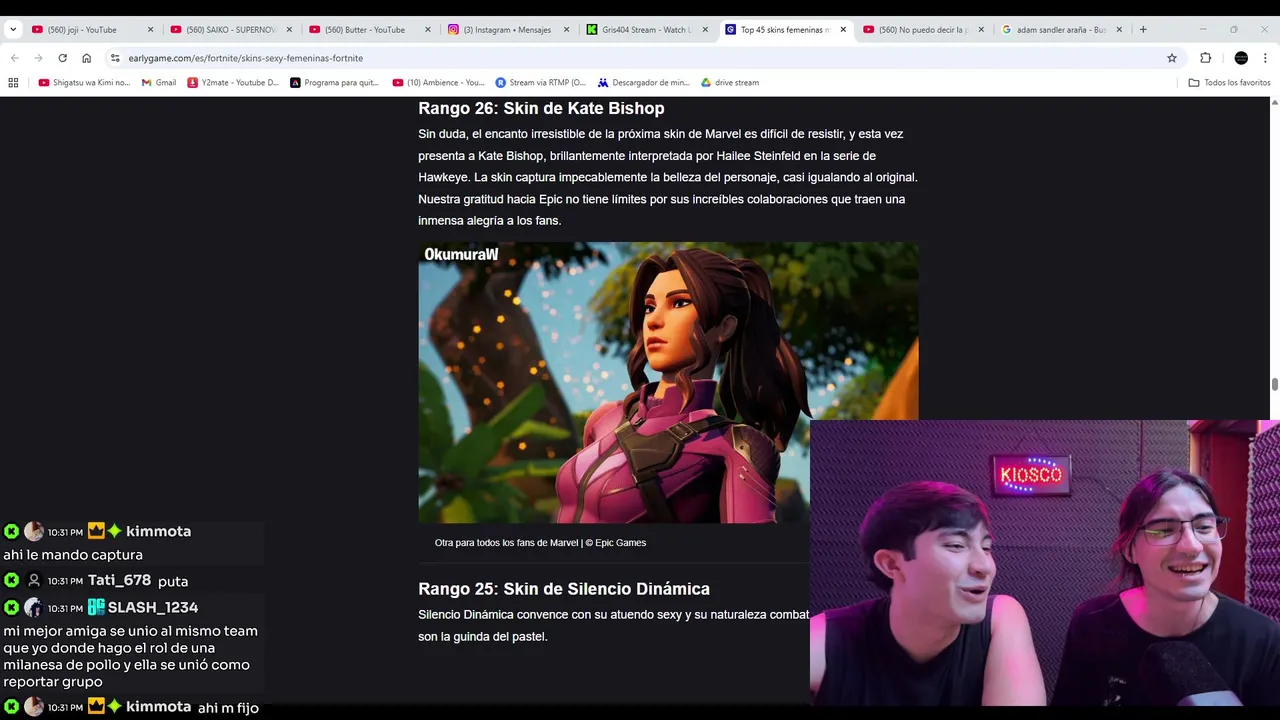The height and width of the screenshot is (720, 1280).
Task: Go back to the previous page
Action: pyautogui.click(x=14, y=58)
